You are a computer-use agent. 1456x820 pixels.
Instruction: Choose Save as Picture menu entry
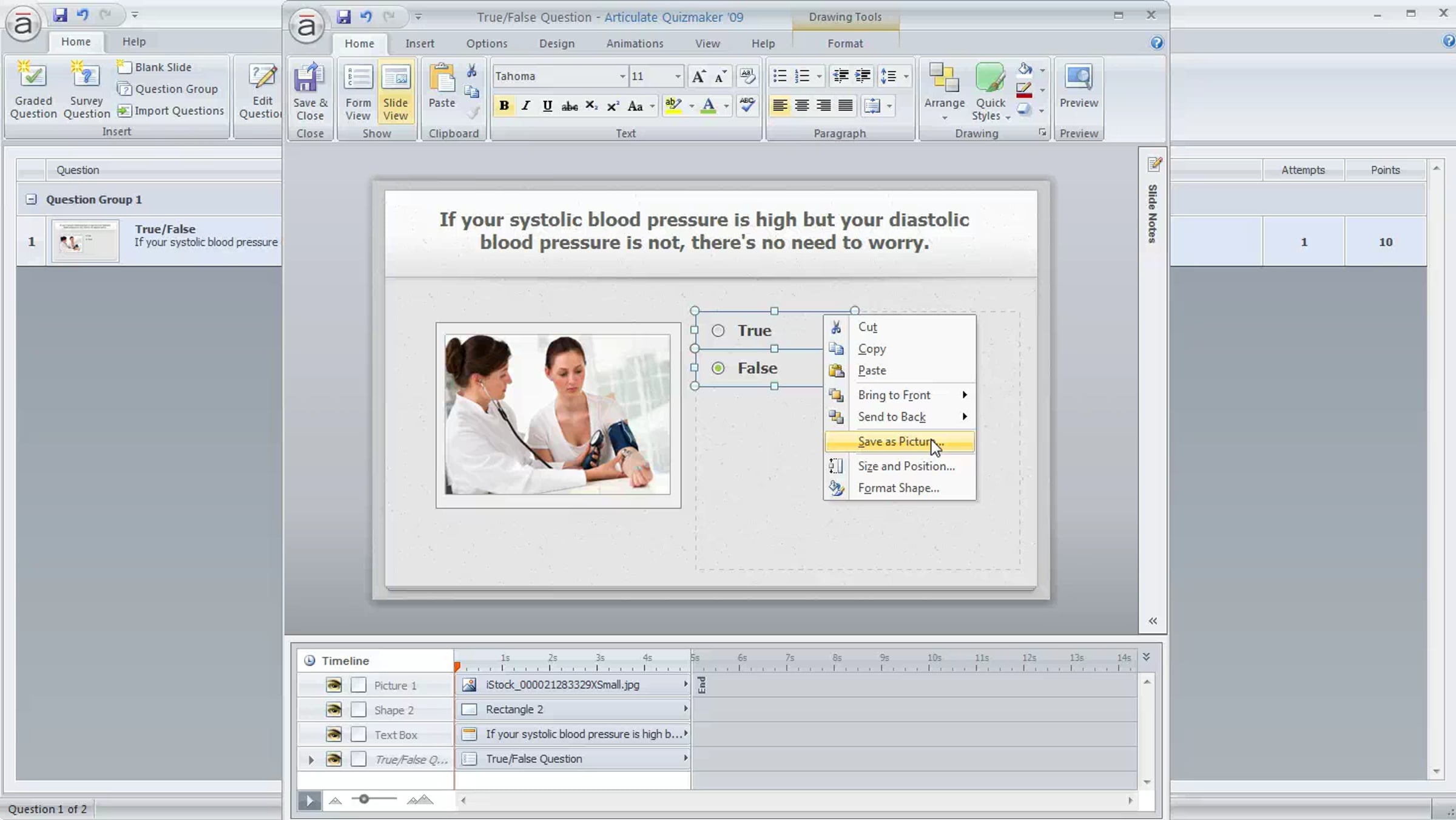899,442
